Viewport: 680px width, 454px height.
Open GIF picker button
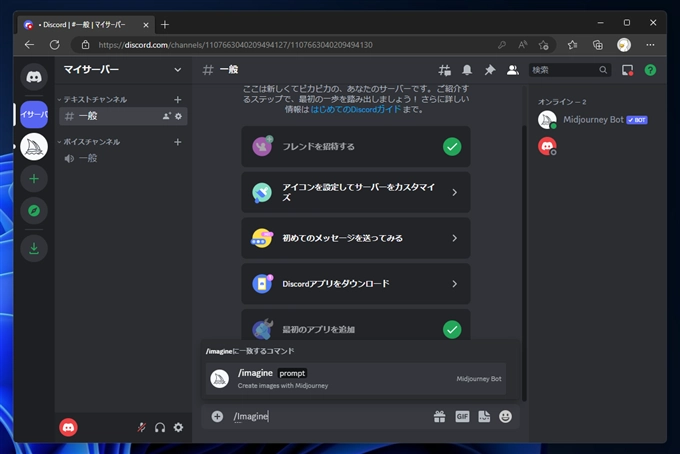[x=462, y=417]
